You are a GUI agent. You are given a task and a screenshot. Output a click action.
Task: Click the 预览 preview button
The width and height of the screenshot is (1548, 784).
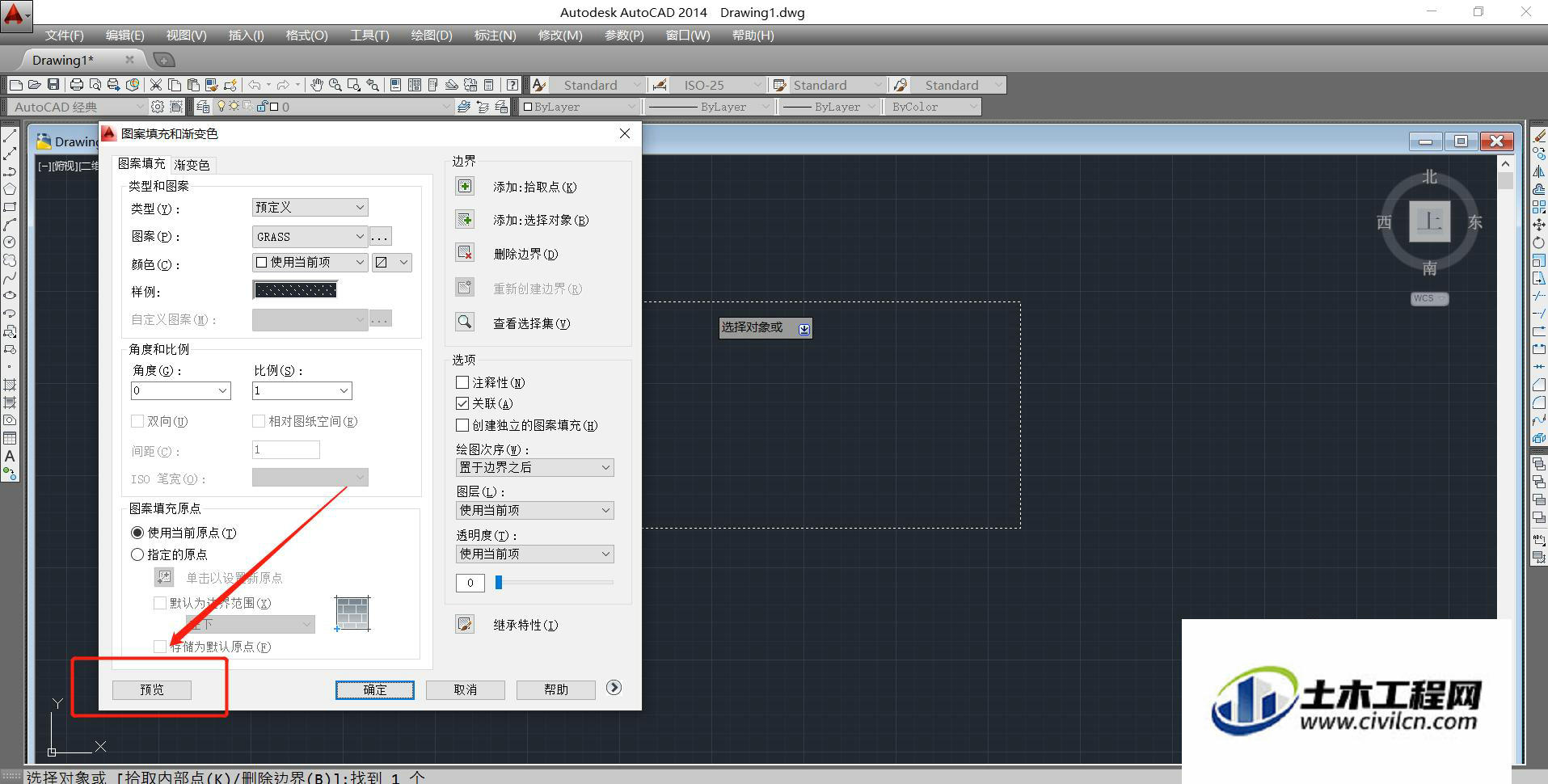(152, 689)
